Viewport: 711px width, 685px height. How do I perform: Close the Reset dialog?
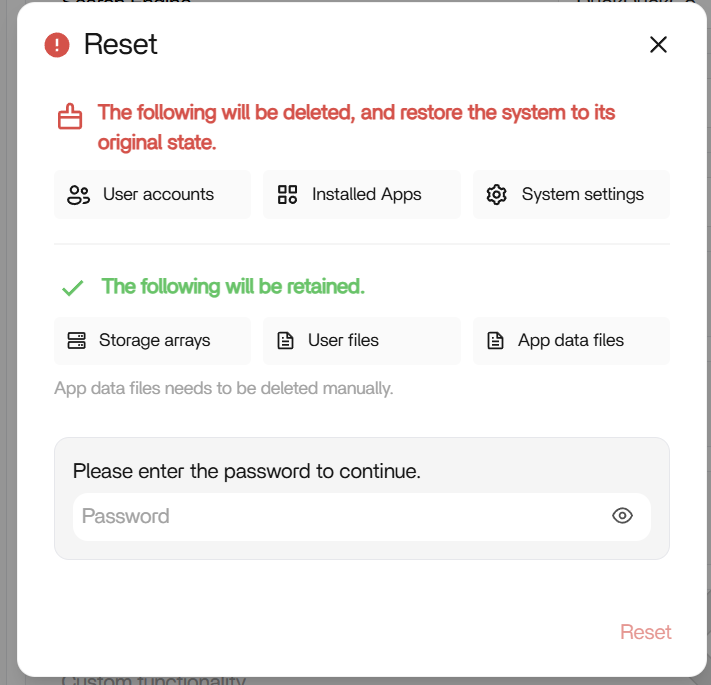click(658, 44)
